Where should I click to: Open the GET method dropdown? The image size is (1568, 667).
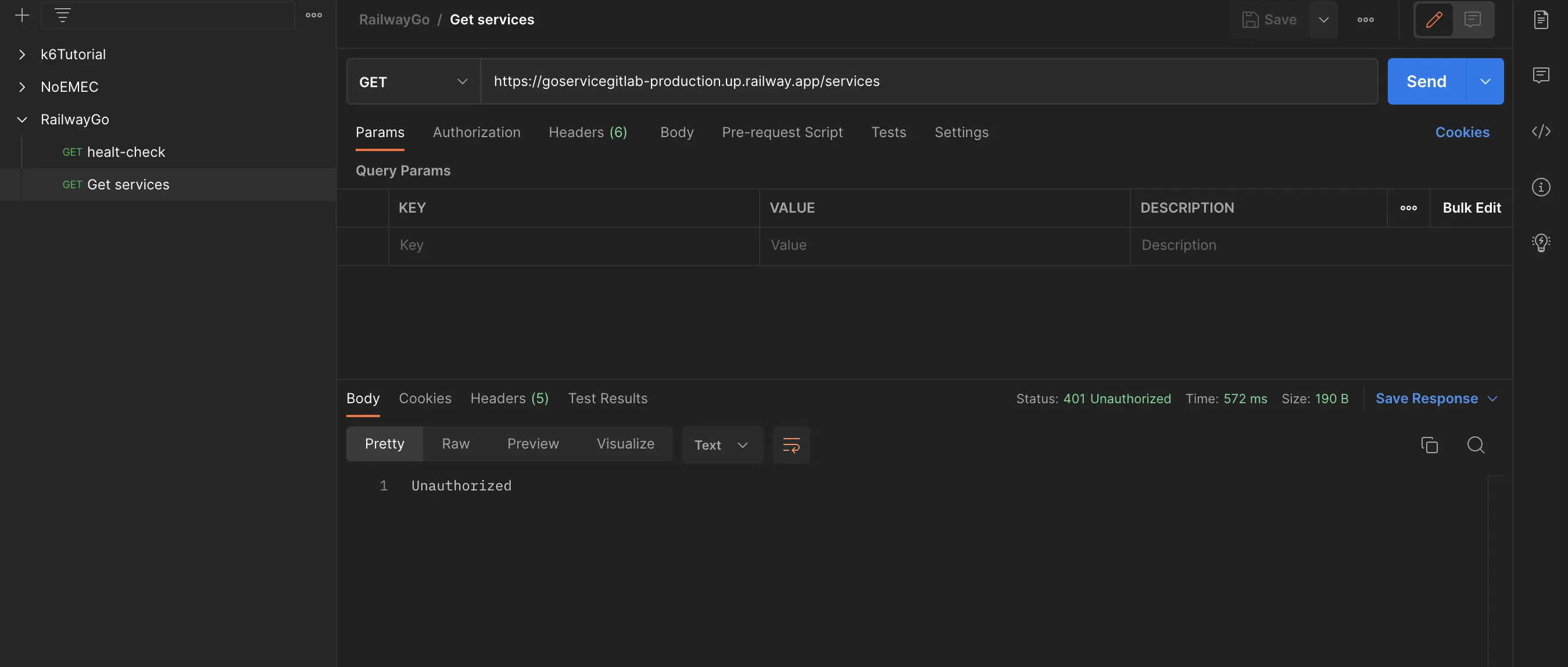413,81
